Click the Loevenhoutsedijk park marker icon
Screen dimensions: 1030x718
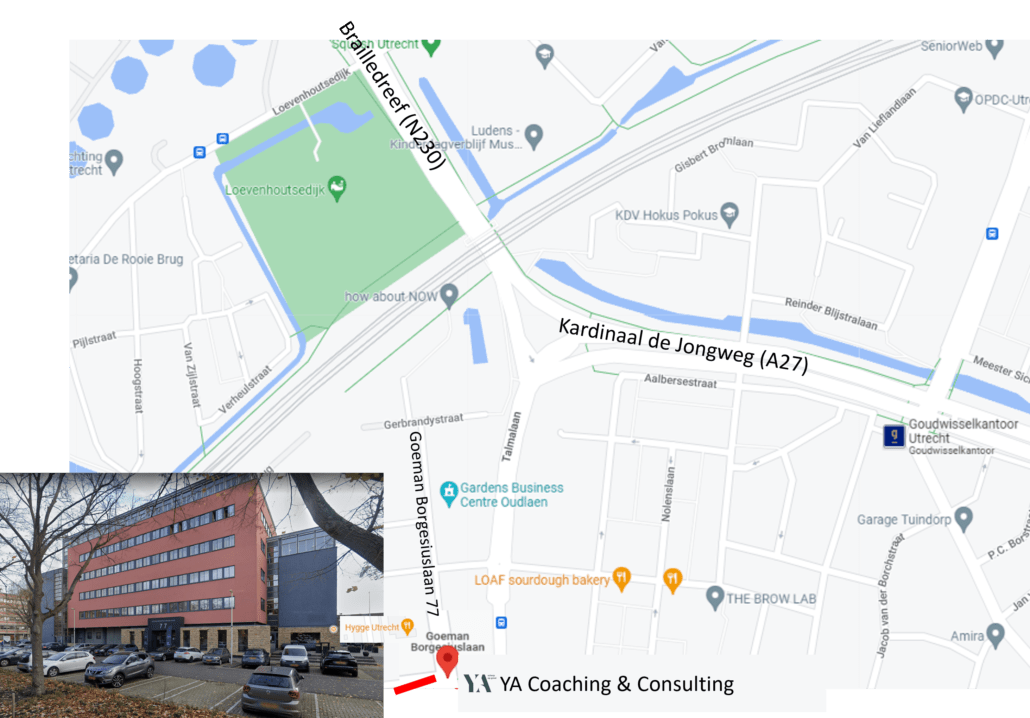(x=337, y=189)
